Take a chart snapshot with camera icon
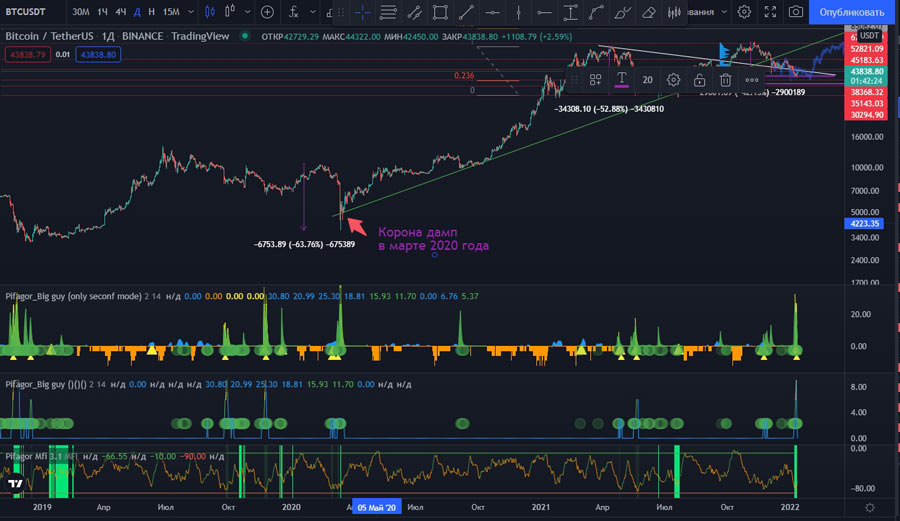Viewport: 900px width, 521px height. (795, 12)
